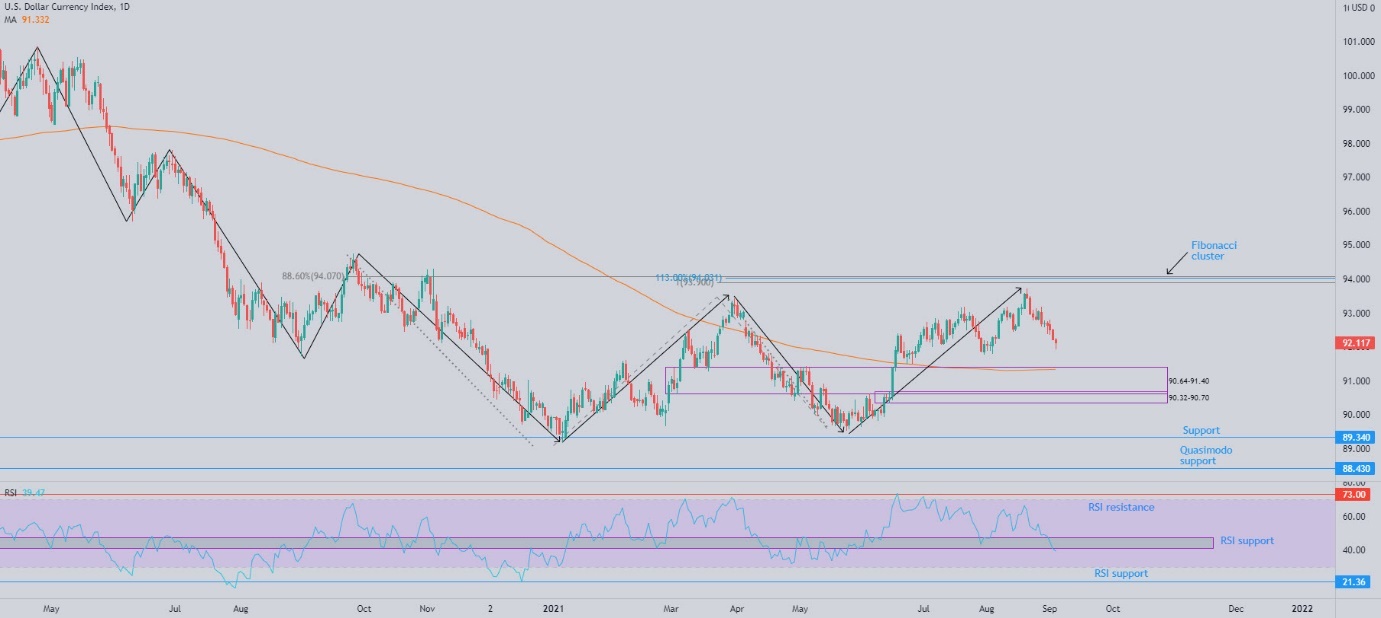Viewport: 1381px width, 618px height.
Task: Click the Apr label on time axis
Action: tap(737, 608)
